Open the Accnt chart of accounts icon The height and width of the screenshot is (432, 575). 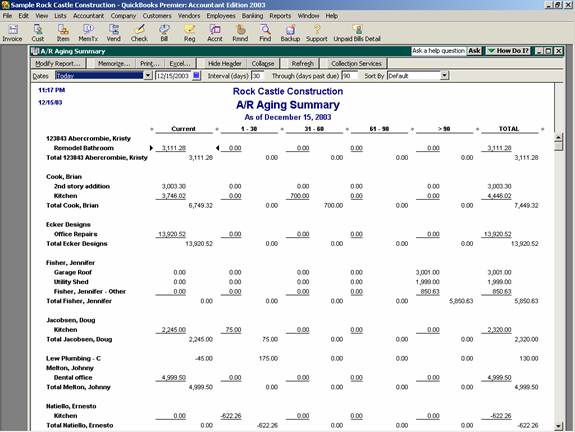pyautogui.click(x=215, y=33)
